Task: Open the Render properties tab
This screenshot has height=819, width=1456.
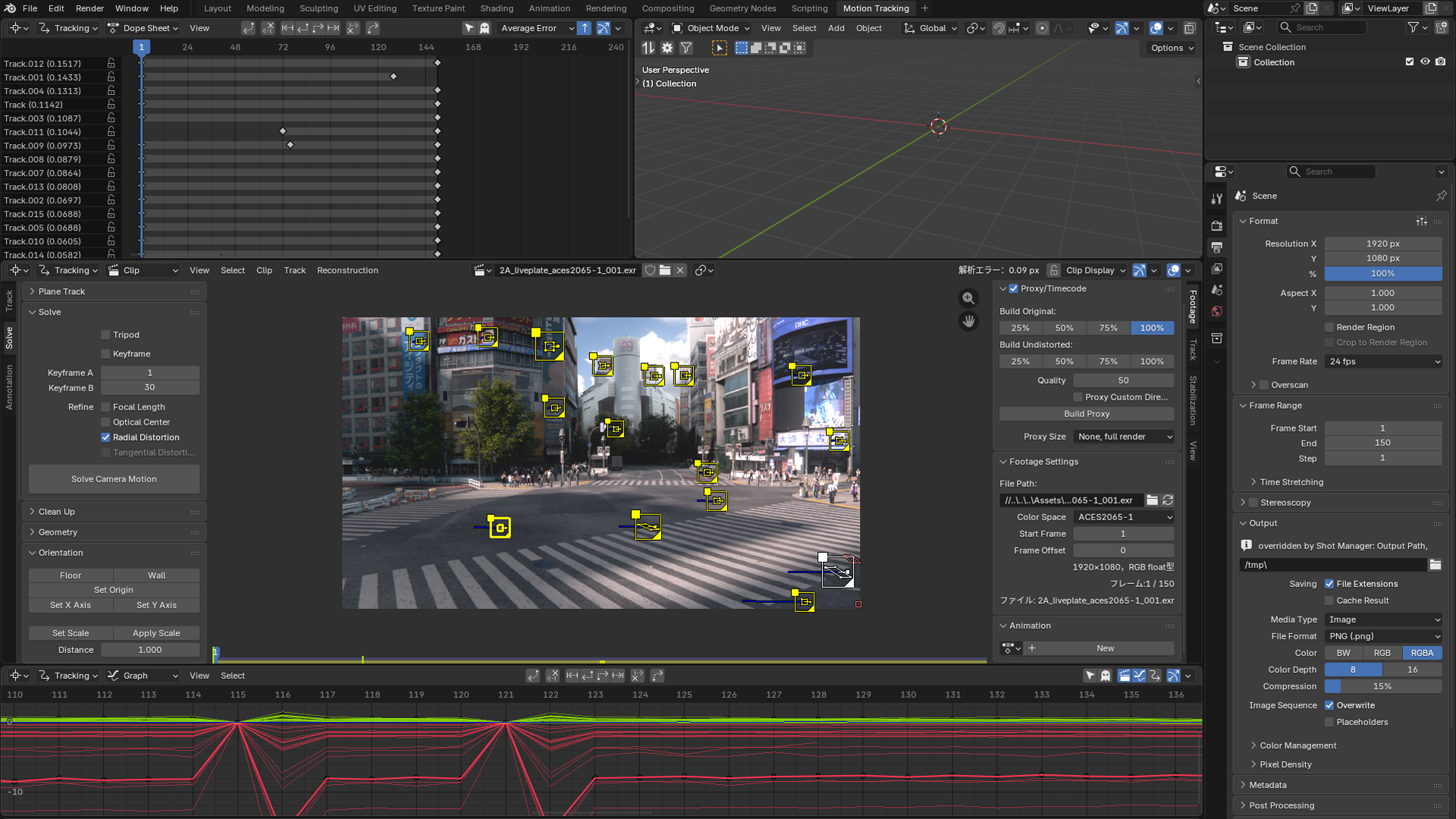Action: tap(1217, 226)
